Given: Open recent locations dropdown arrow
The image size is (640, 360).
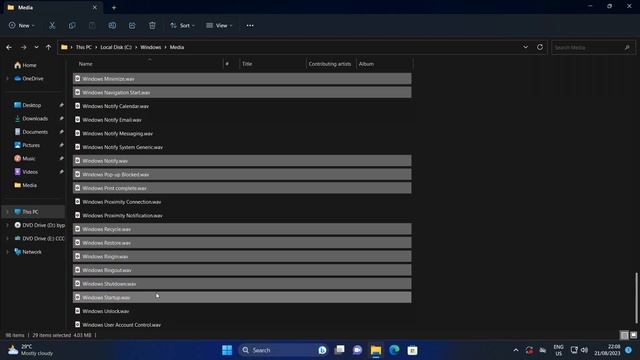Looking at the screenshot, I should [x=36, y=47].
